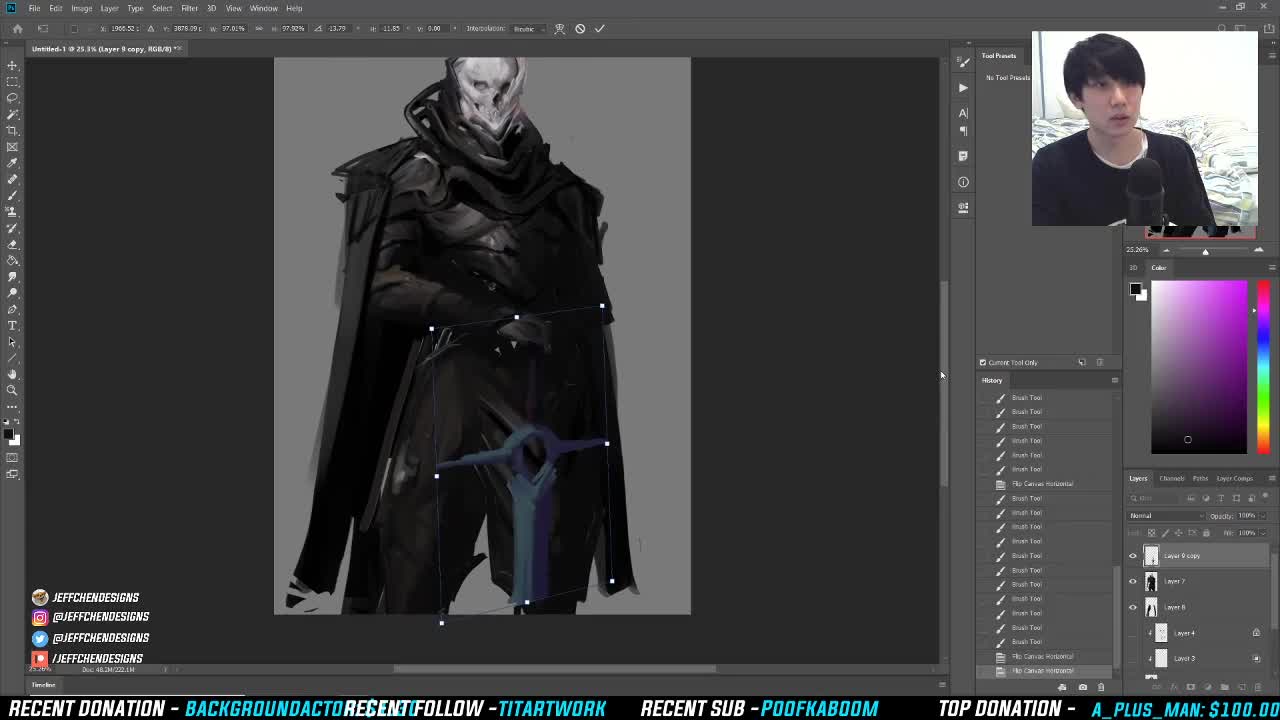Select the Crop tool
The width and height of the screenshot is (1280, 720).
(12, 129)
